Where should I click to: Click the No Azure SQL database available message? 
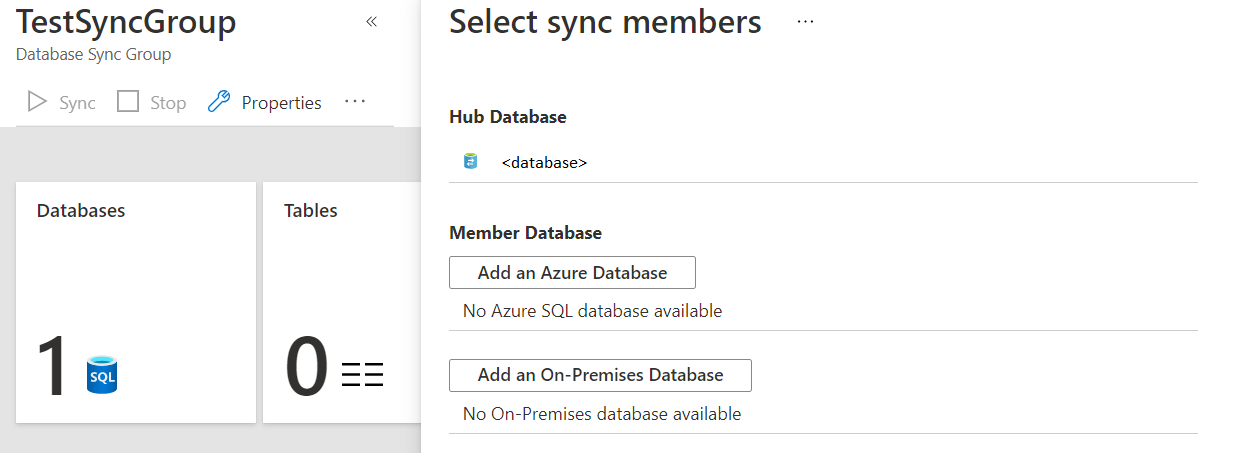coord(592,311)
